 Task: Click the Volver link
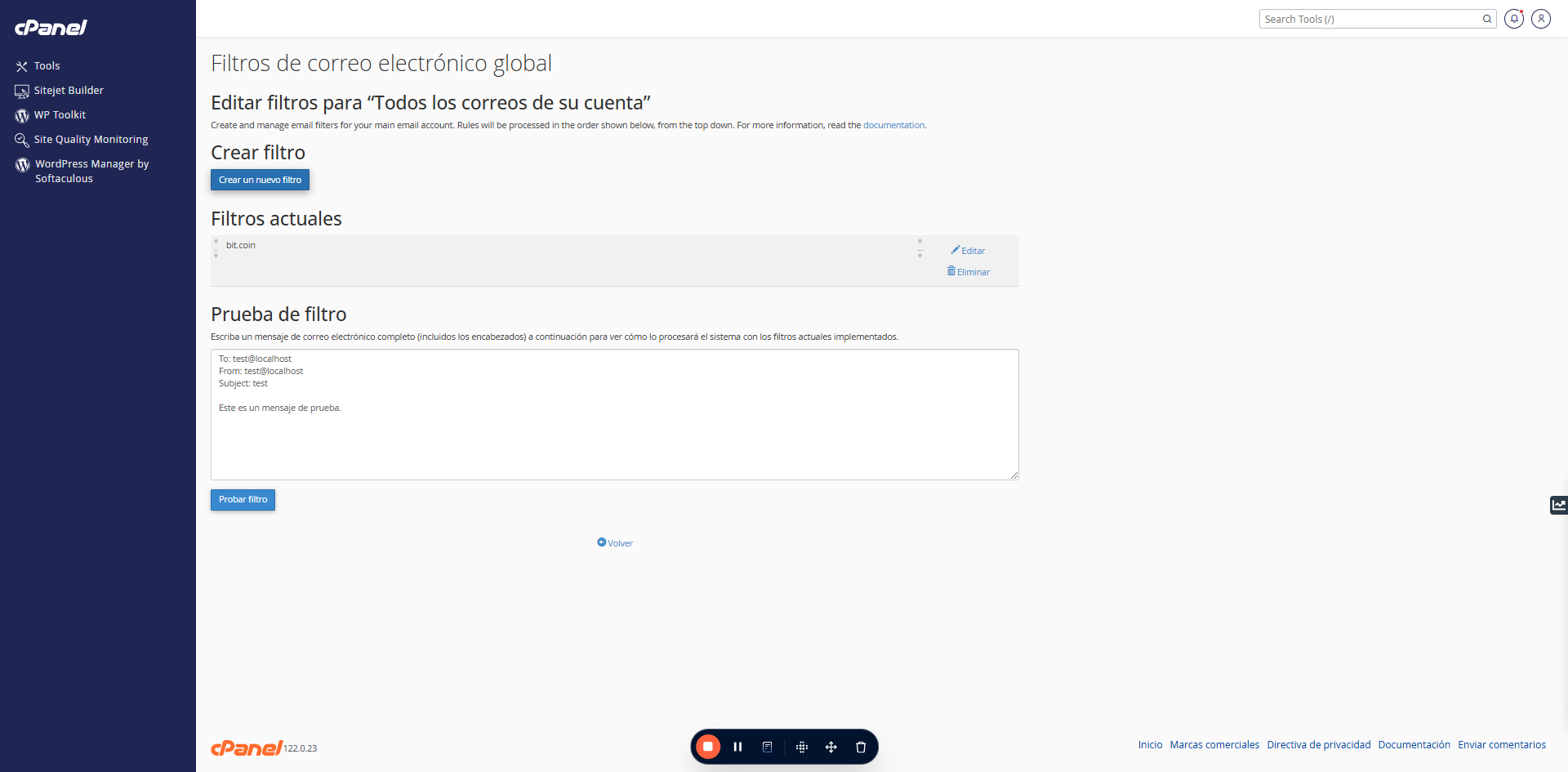pos(615,543)
